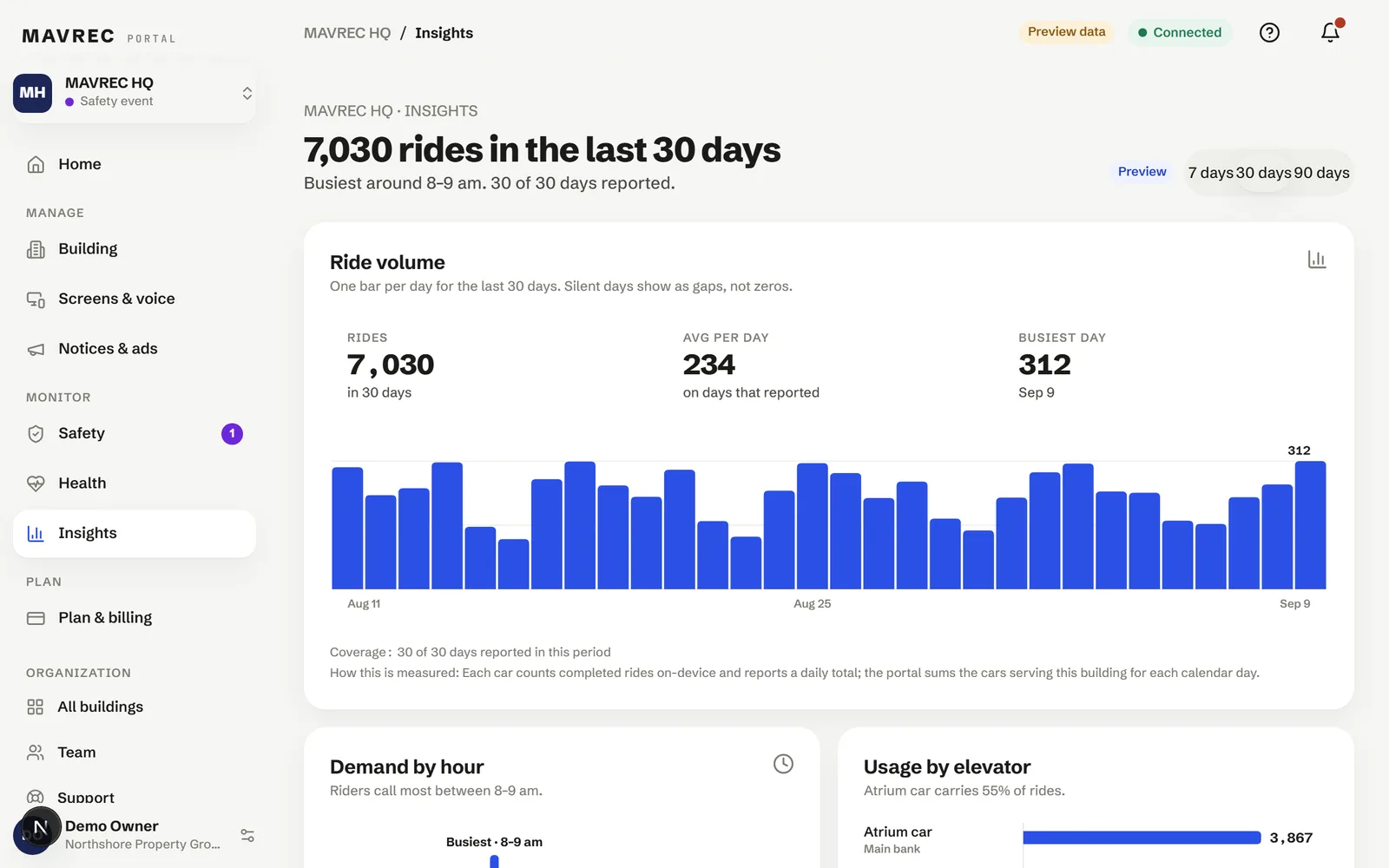
Task: Click the Demand by hour clock icon
Action: (x=783, y=764)
